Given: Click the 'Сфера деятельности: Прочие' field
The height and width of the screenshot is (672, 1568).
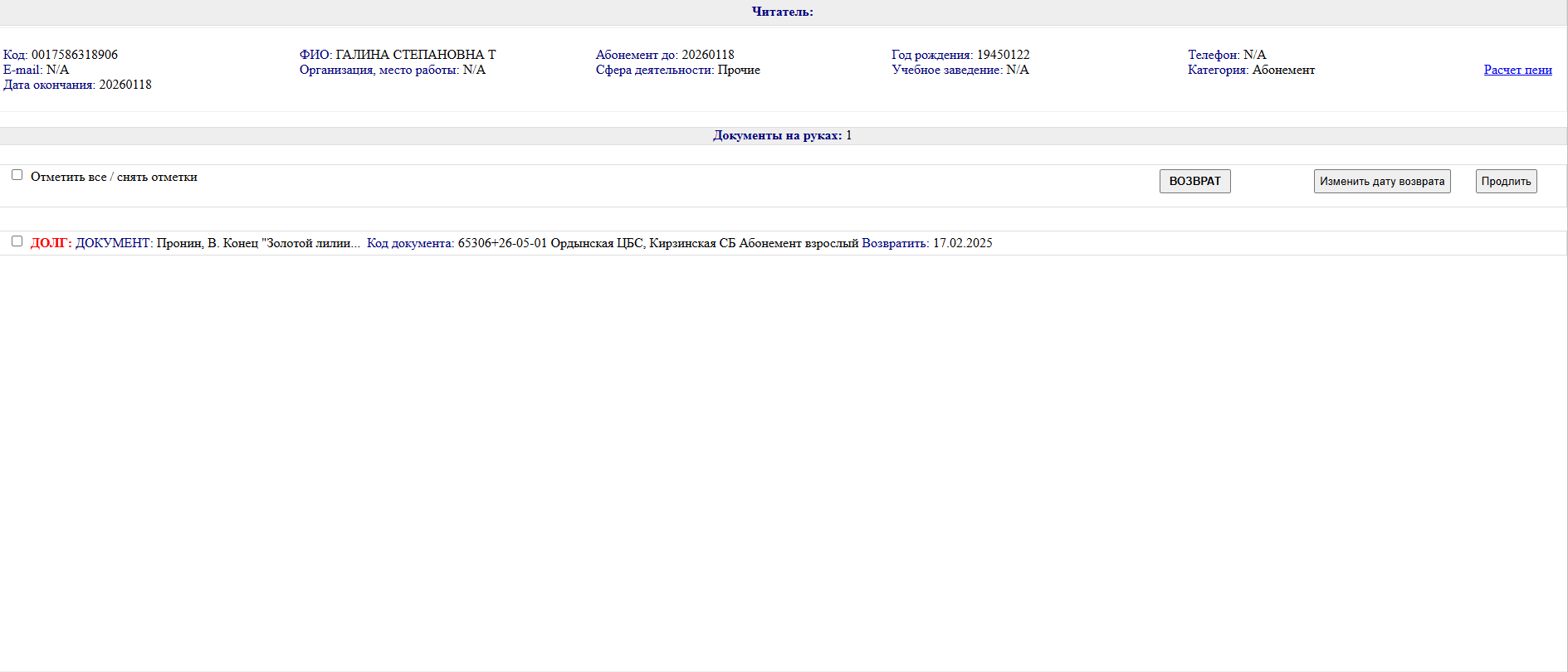Looking at the screenshot, I should 677,70.
